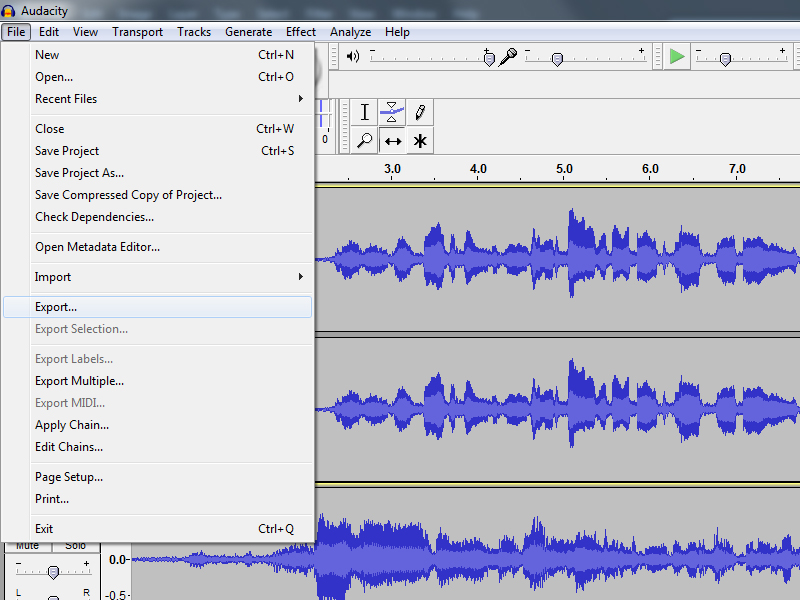Click the output speaker volume icon
Viewport: 800px width, 600px height.
(353, 56)
